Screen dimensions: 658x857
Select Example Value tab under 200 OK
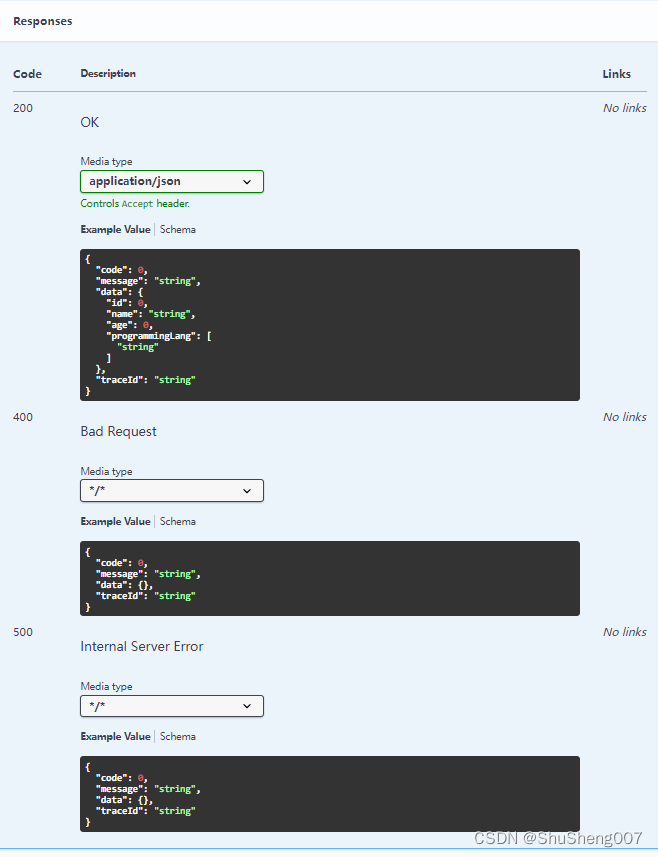click(115, 230)
